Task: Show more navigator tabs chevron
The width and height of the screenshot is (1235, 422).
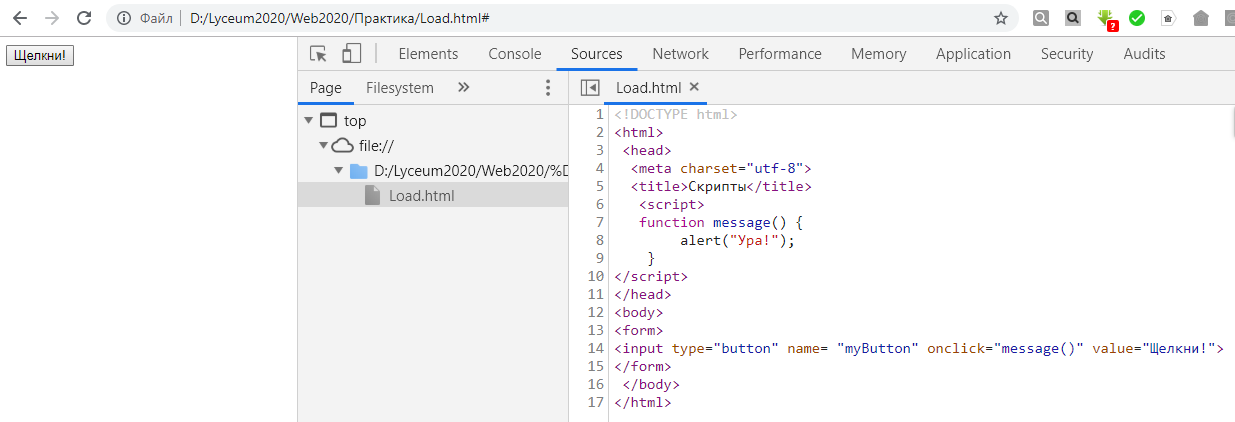Action: [x=463, y=88]
